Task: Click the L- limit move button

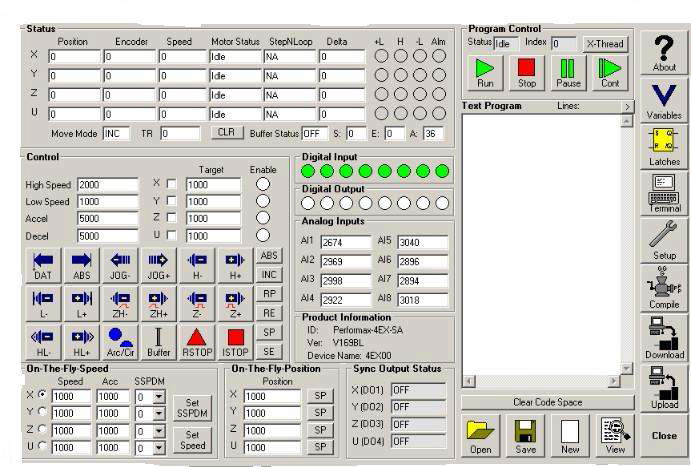Action: [x=43, y=304]
